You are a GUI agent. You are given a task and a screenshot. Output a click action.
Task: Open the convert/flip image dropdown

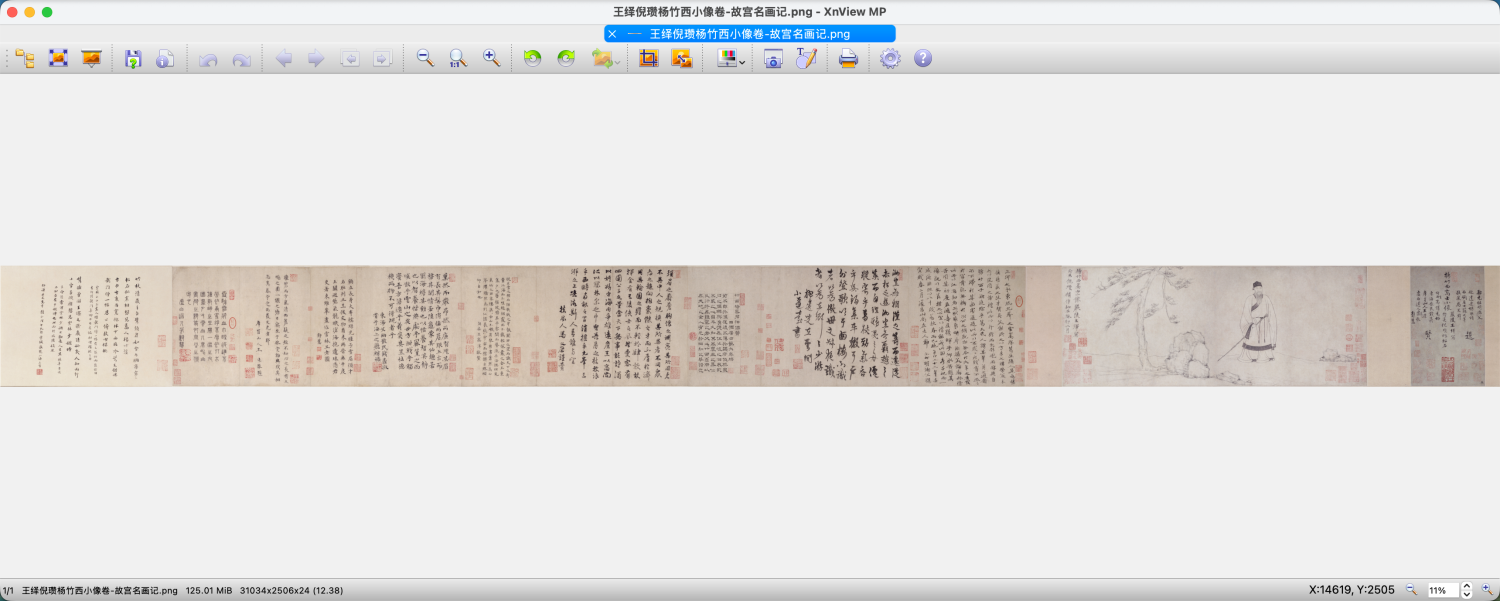605,59
